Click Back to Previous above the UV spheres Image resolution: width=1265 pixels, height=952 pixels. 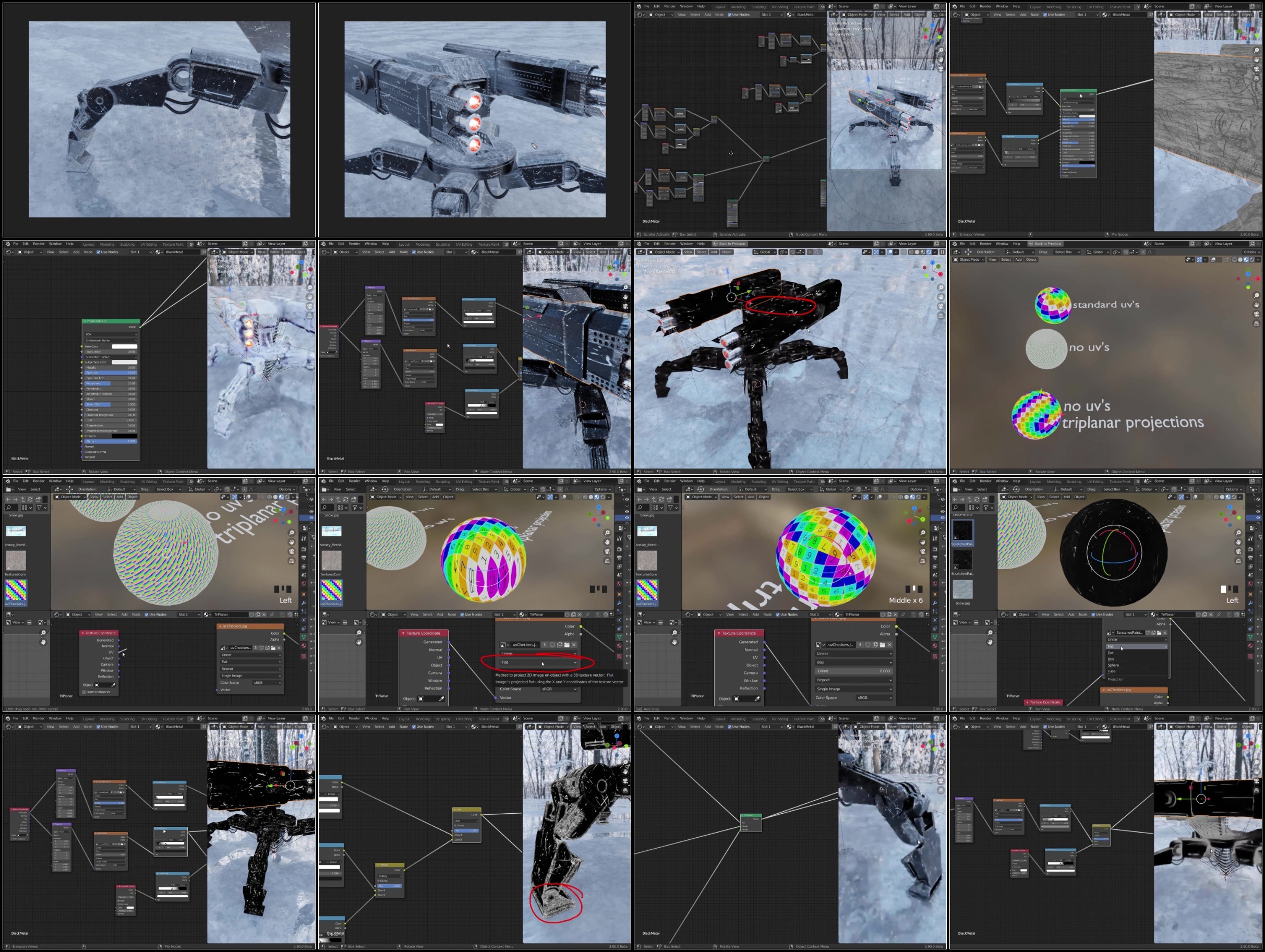pos(1046,244)
